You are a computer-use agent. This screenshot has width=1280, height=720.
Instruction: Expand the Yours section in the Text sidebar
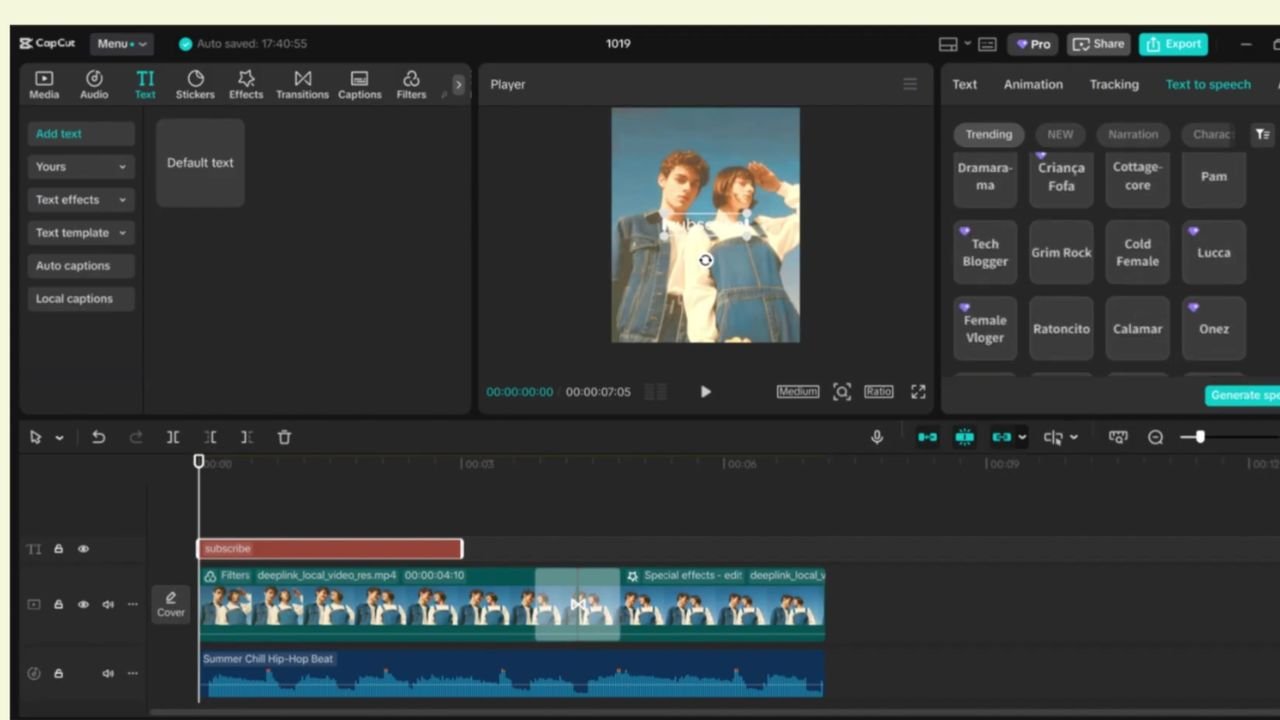coord(80,166)
